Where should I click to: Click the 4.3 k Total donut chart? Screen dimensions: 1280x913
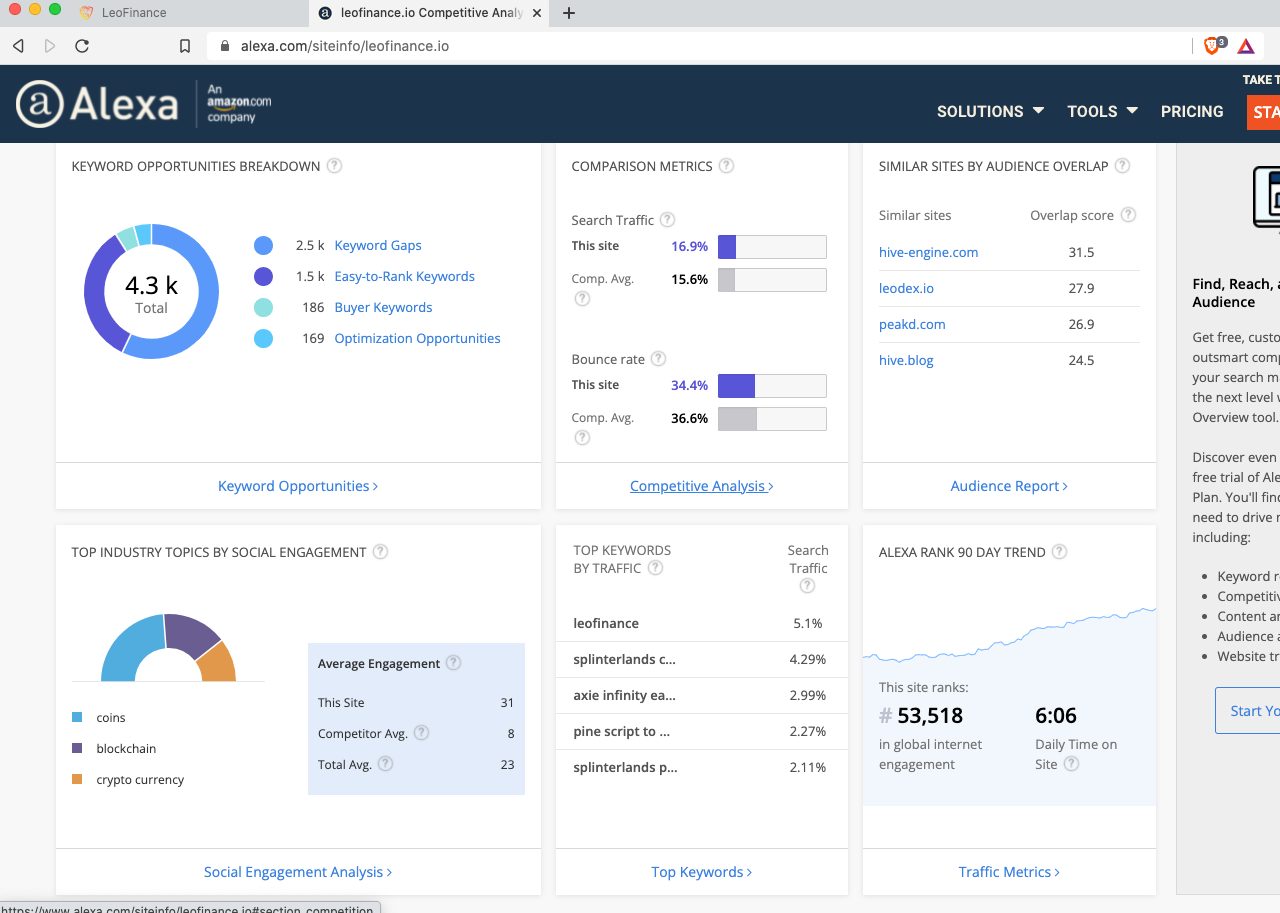151,291
